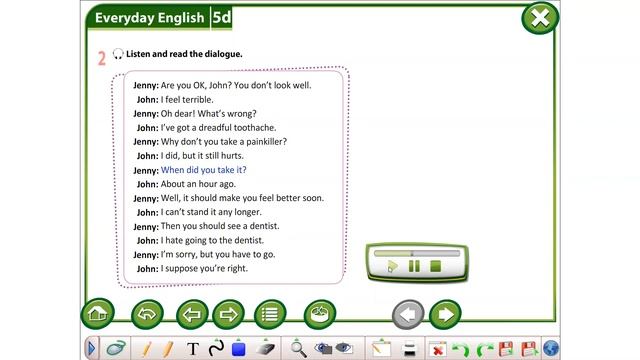
Task: Select the mouse pointer tool
Action: tap(116, 349)
